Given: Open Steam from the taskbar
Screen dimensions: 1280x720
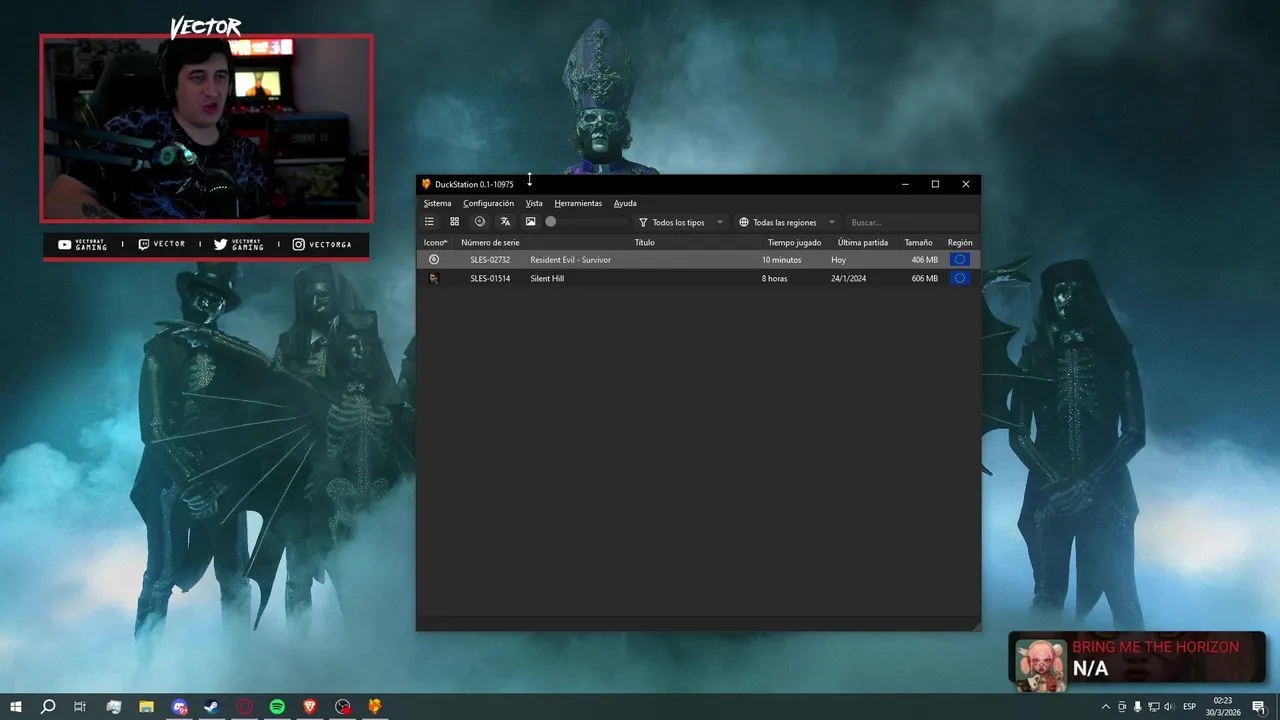Looking at the screenshot, I should 212,707.
